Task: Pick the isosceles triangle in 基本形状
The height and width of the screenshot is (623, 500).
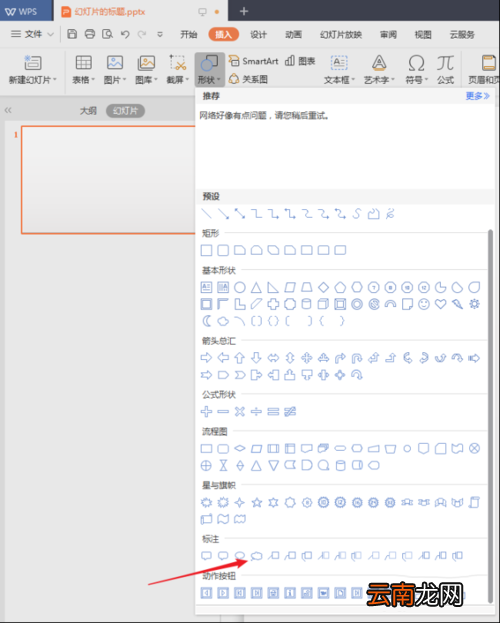Action: coord(256,287)
